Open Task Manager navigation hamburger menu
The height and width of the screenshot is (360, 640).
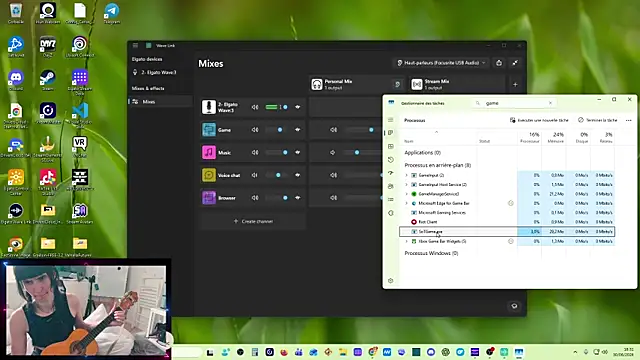[391, 120]
